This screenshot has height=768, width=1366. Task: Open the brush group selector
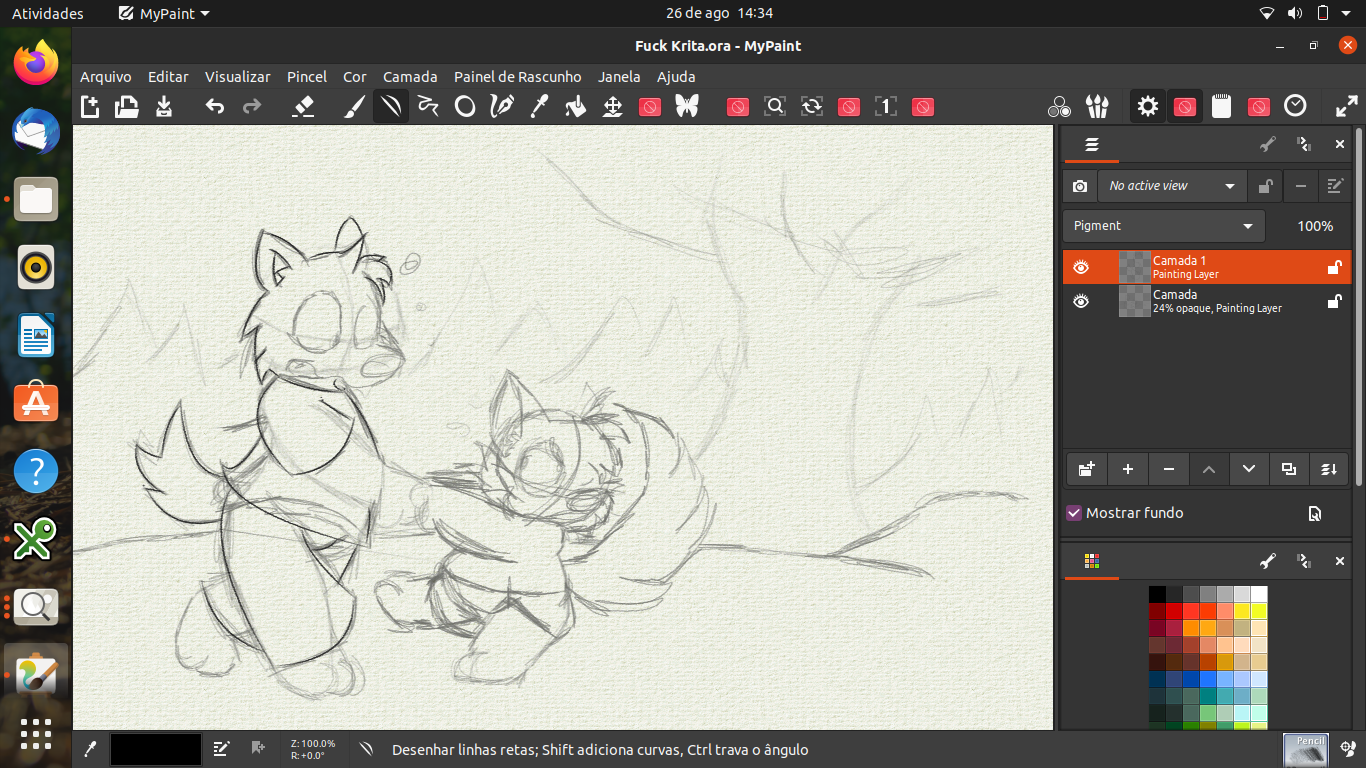(x=1097, y=106)
